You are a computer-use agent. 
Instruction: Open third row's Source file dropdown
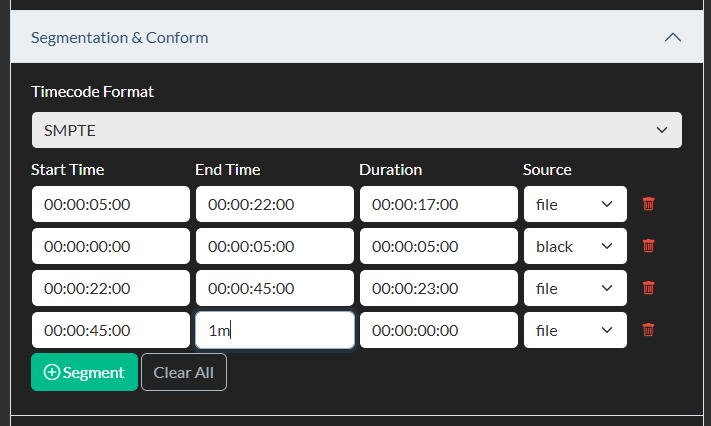[x=575, y=288]
